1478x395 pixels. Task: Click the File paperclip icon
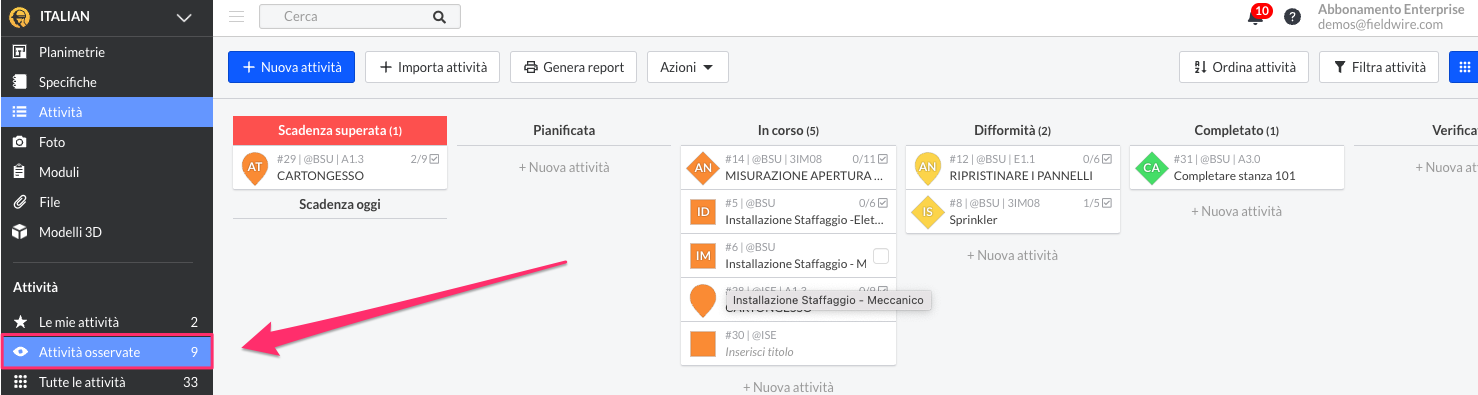(19, 202)
